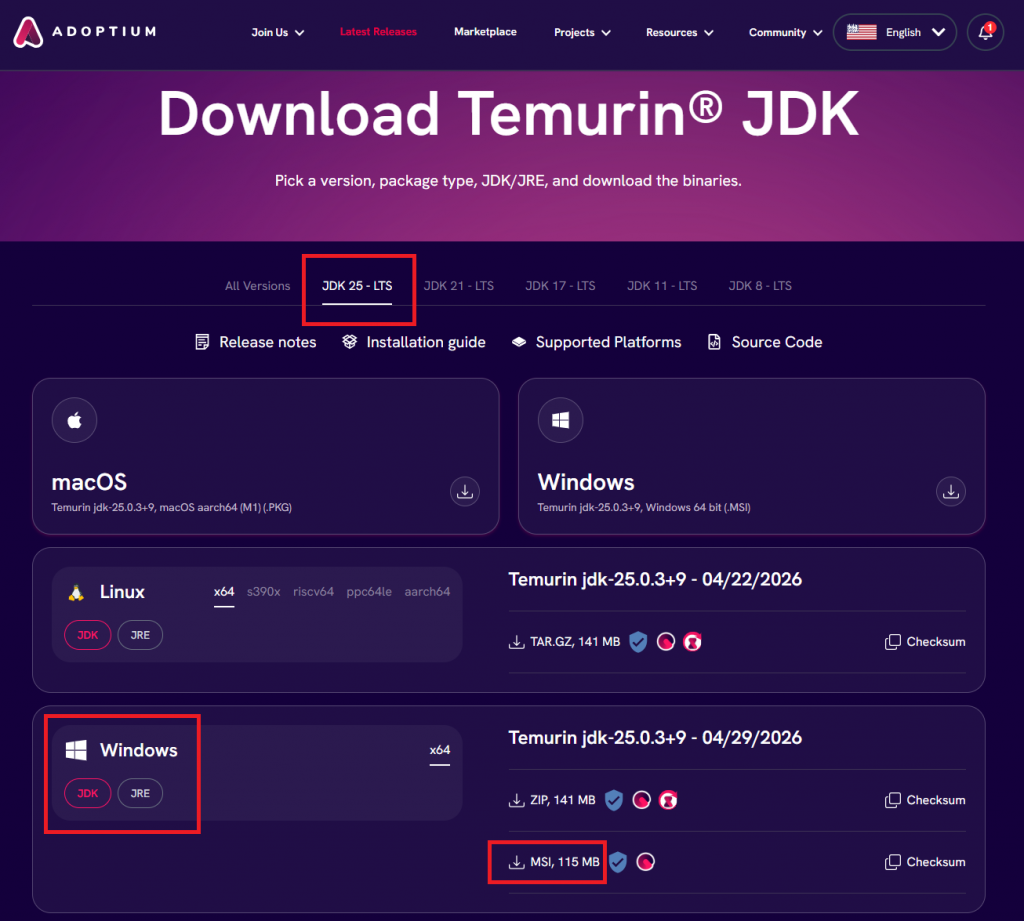
Task: Select JRE package type under Windows
Action: coord(140,793)
